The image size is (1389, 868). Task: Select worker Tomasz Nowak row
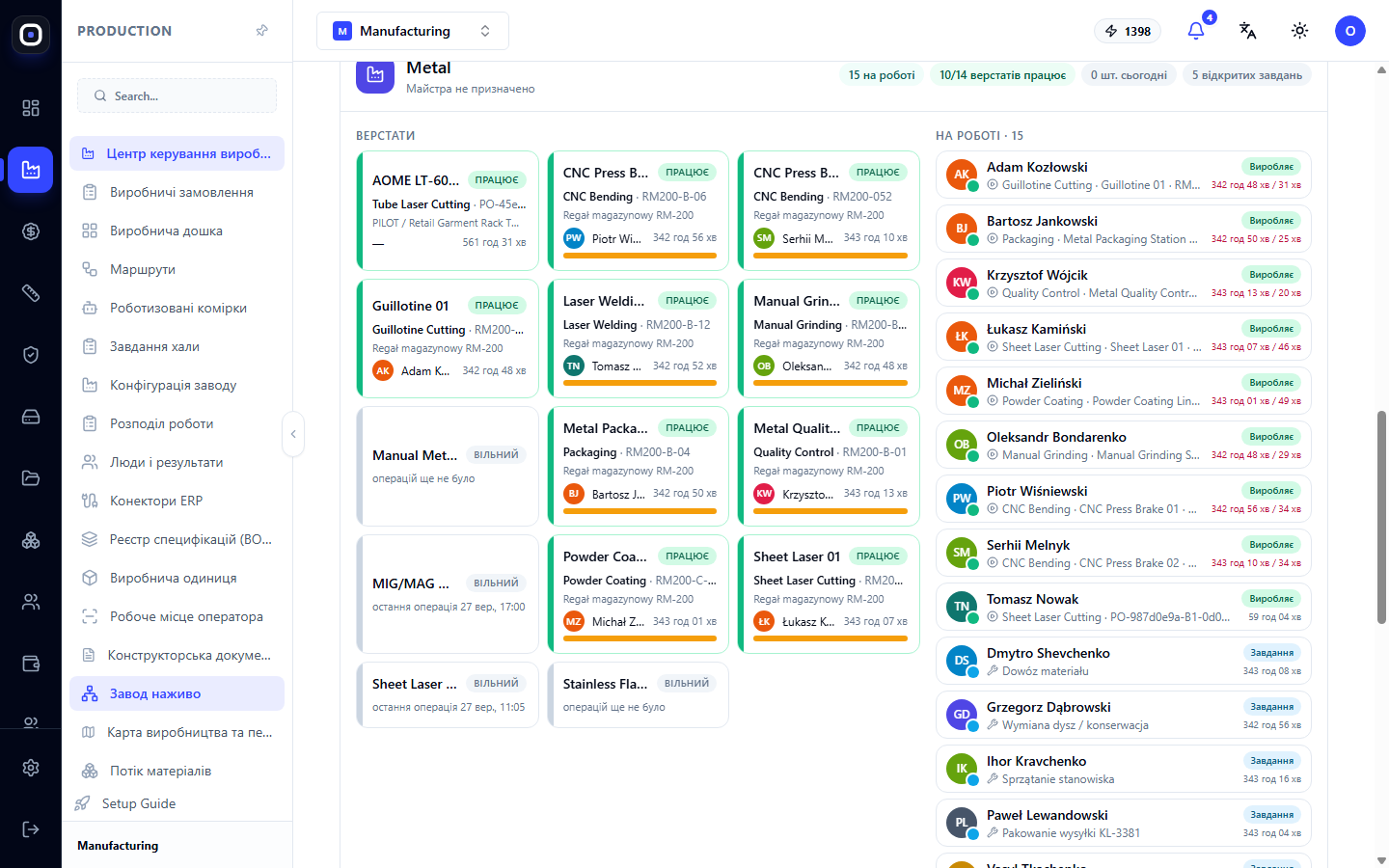click(1124, 608)
